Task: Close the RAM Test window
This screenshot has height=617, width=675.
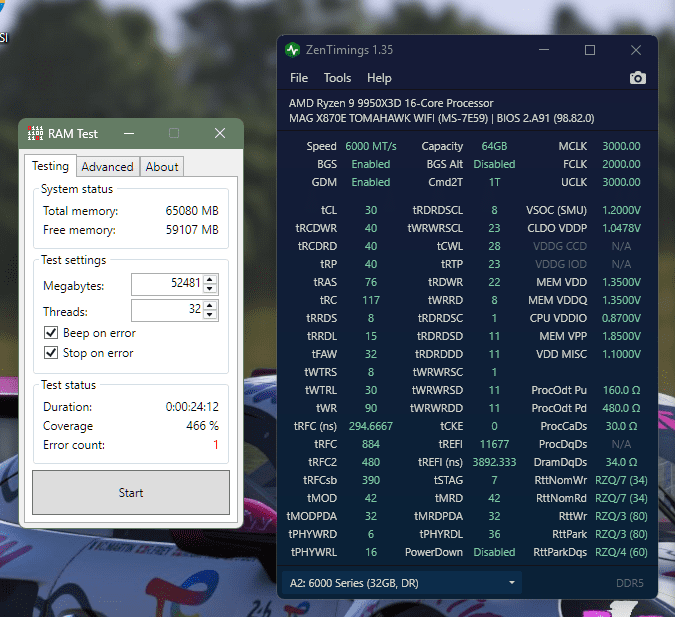Action: pyautogui.click(x=220, y=133)
